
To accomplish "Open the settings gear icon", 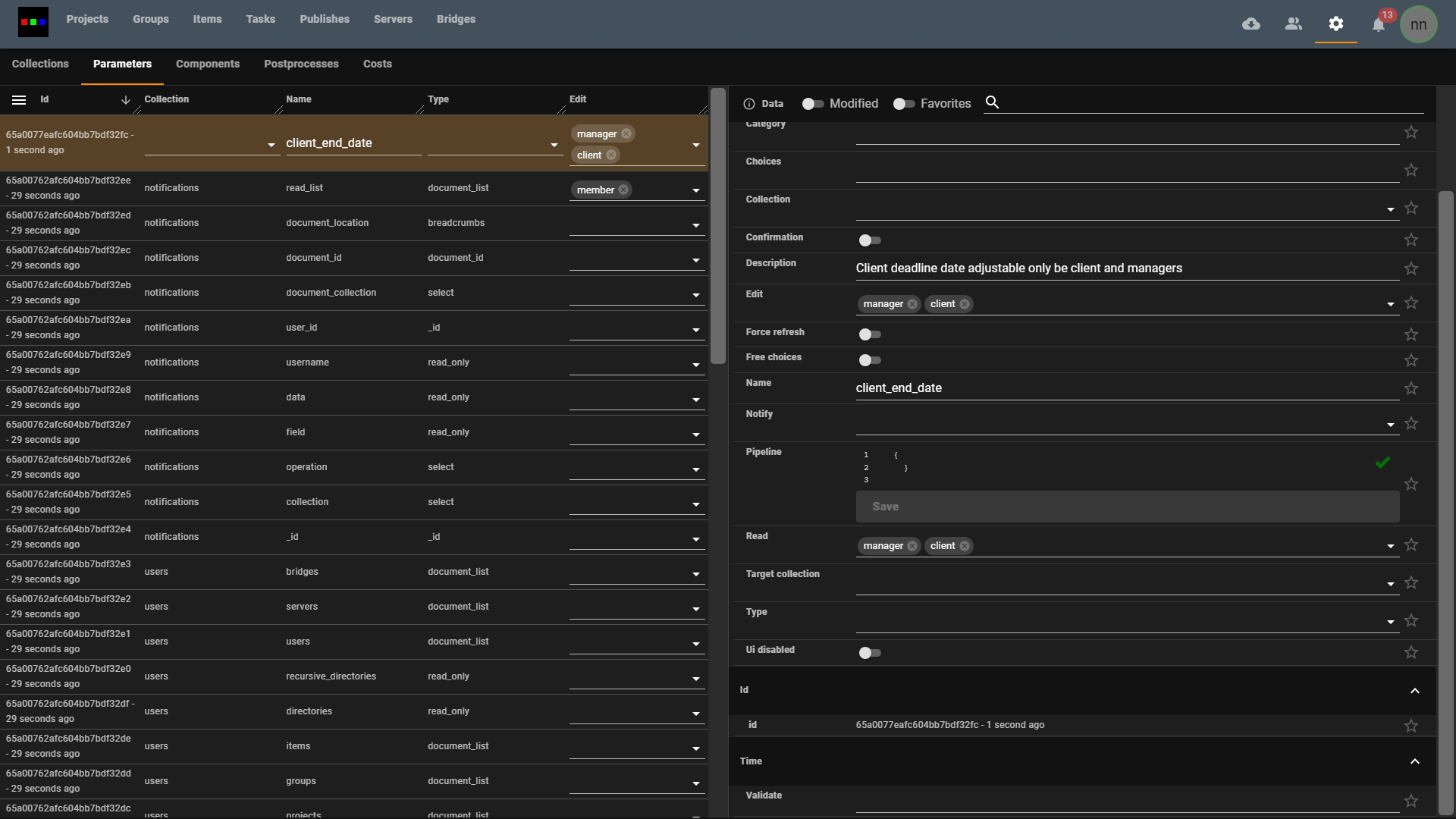I will pos(1336,24).
